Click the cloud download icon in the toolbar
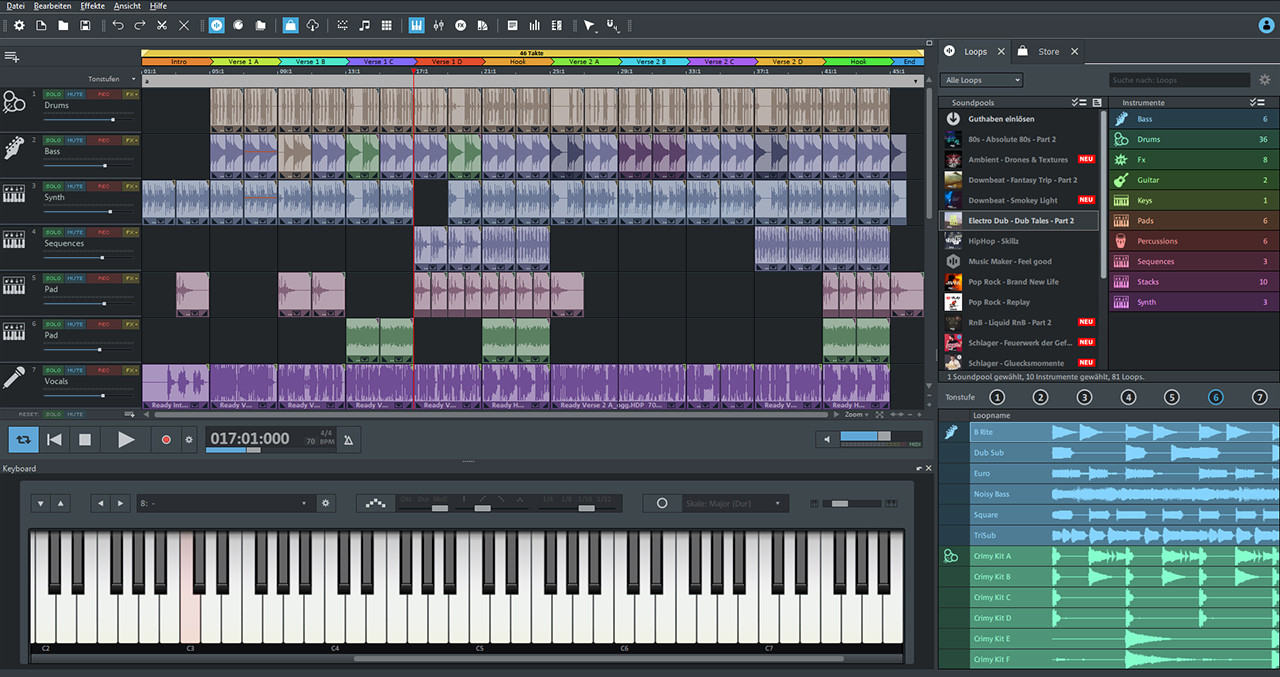Image resolution: width=1280 pixels, height=677 pixels. [311, 25]
